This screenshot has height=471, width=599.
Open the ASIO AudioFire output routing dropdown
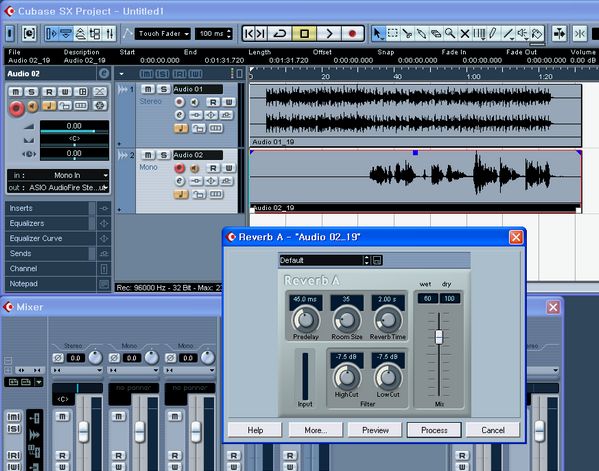click(x=58, y=188)
